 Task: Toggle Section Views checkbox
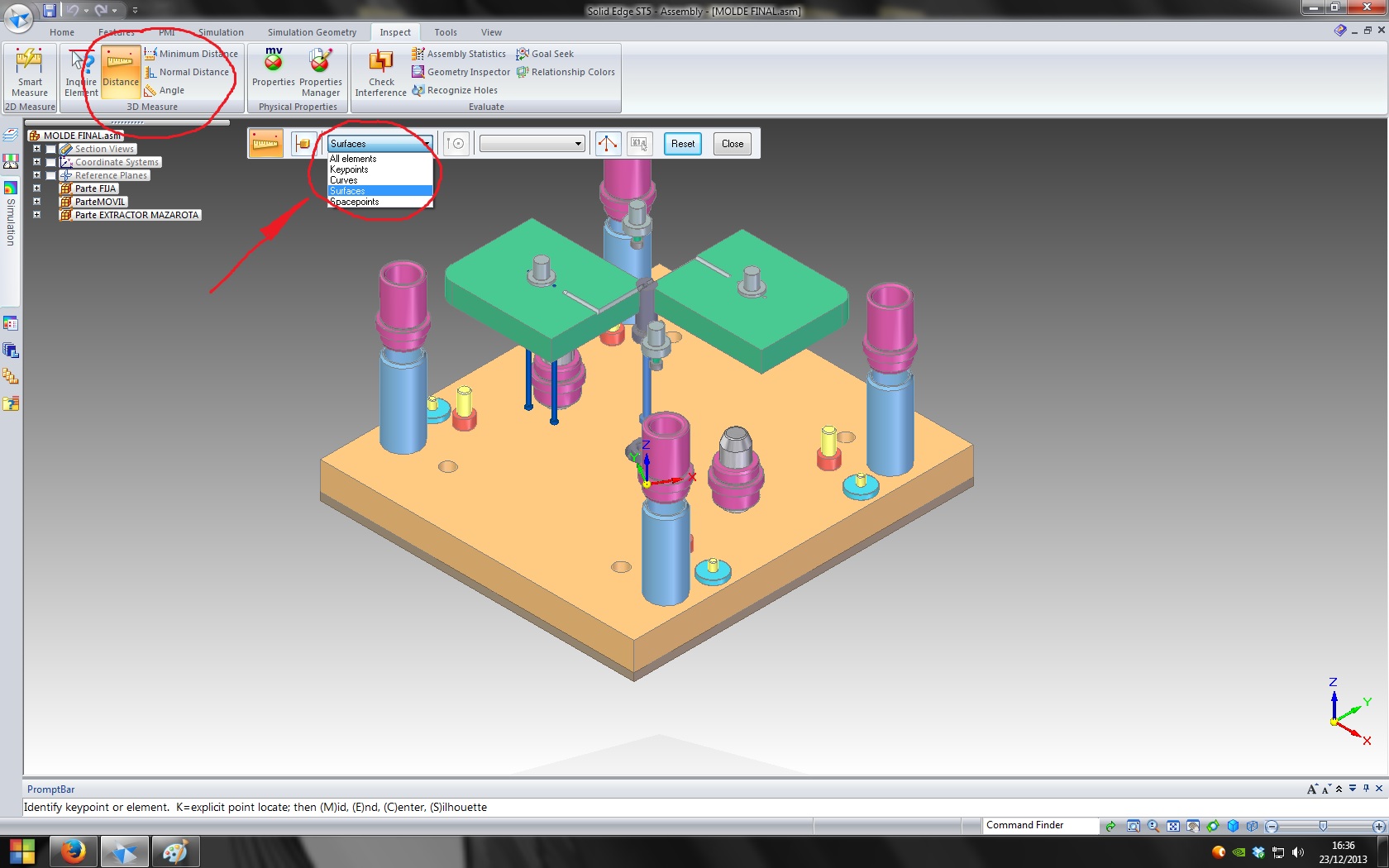click(51, 149)
